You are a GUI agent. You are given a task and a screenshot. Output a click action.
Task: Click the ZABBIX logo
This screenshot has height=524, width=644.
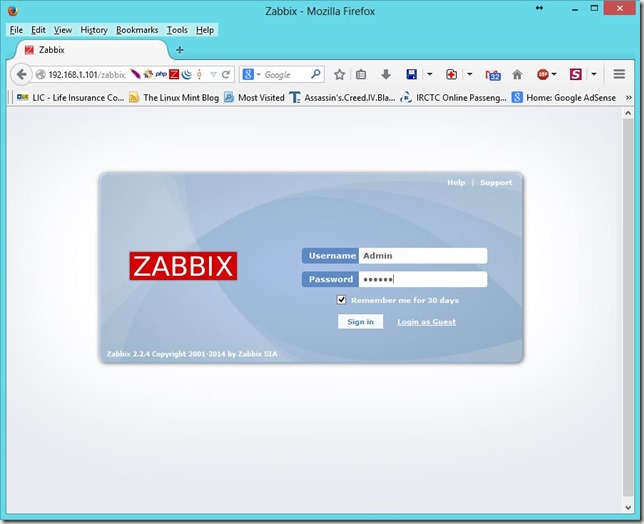coord(183,266)
